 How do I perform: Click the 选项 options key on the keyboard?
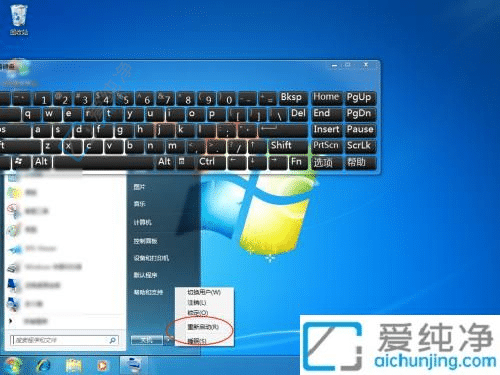tap(327, 162)
